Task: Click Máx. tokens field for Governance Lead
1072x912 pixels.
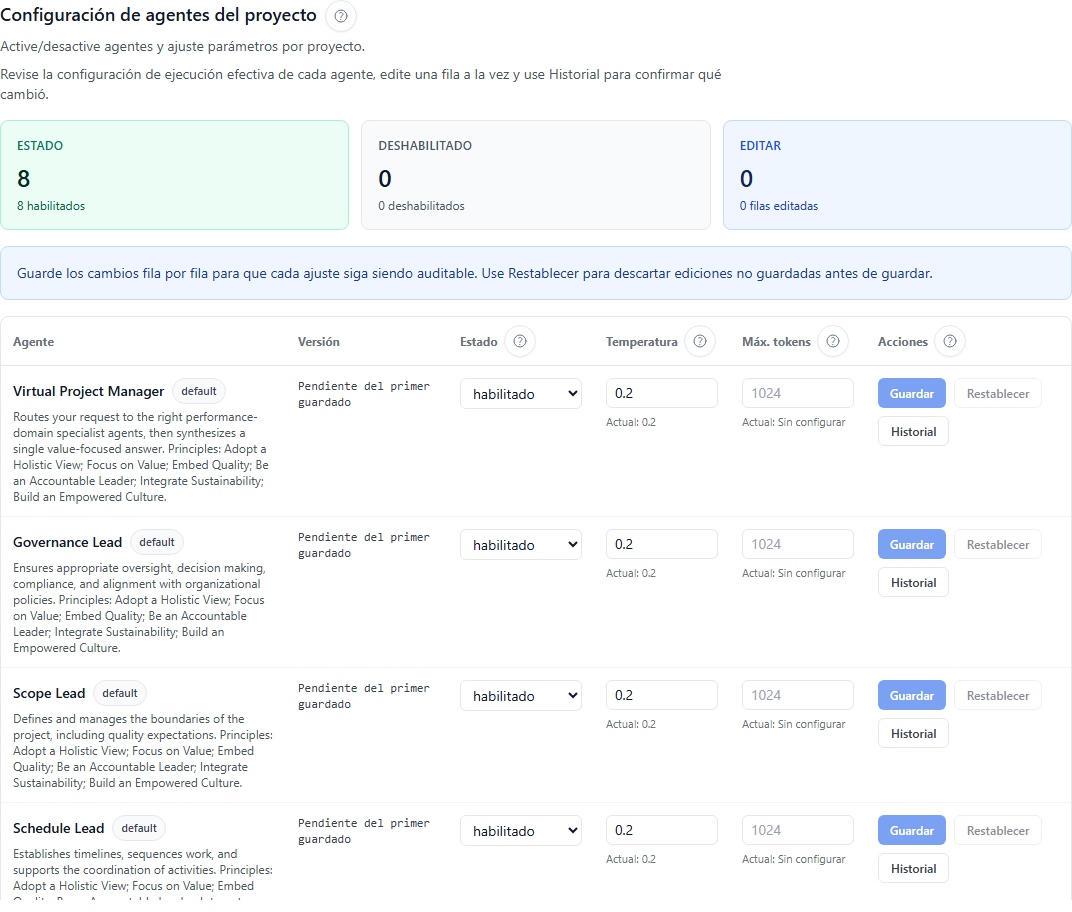Action: (797, 545)
